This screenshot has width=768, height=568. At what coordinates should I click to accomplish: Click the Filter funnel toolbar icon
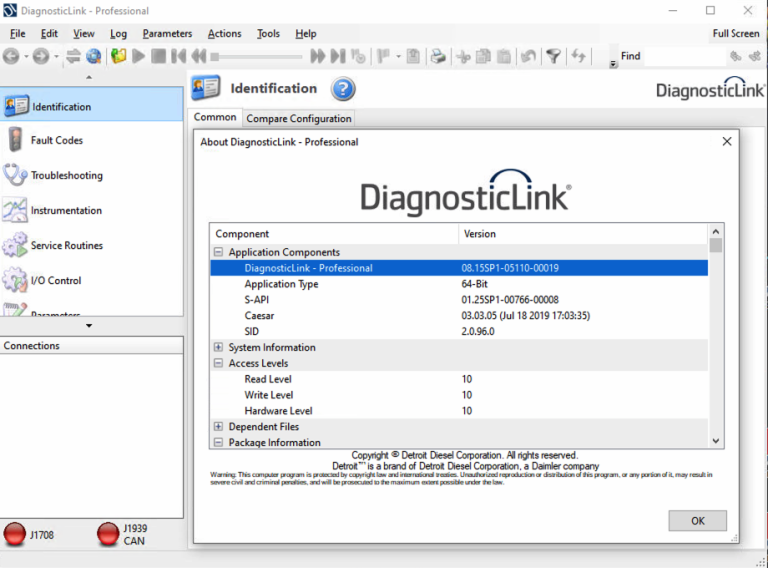[x=553, y=56]
